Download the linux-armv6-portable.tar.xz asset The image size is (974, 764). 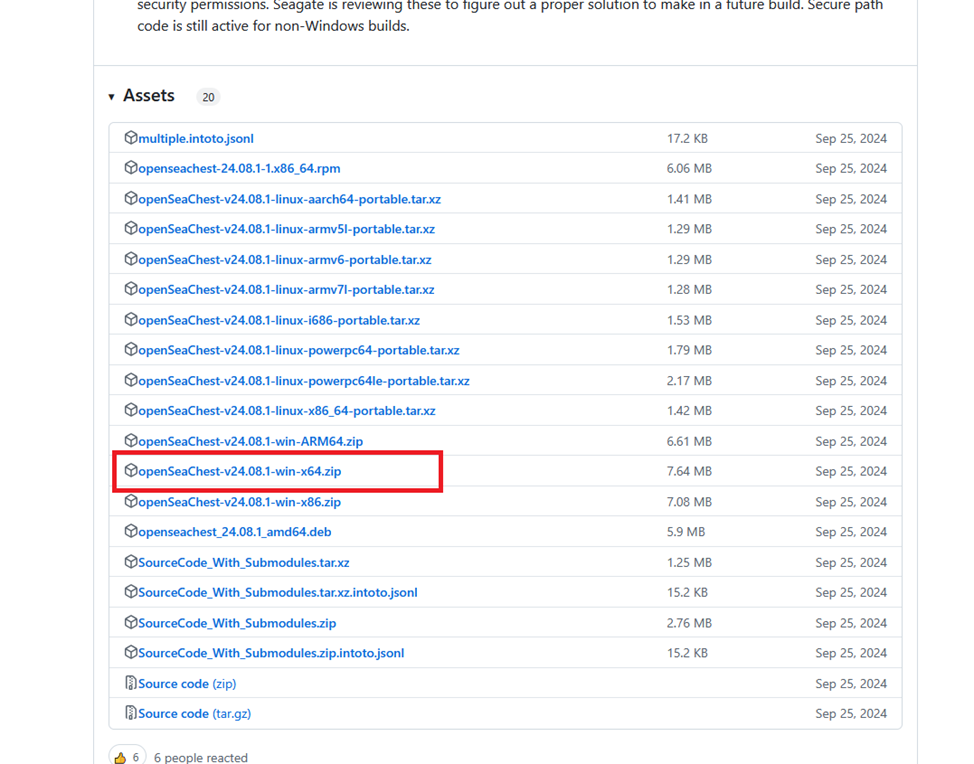point(284,260)
